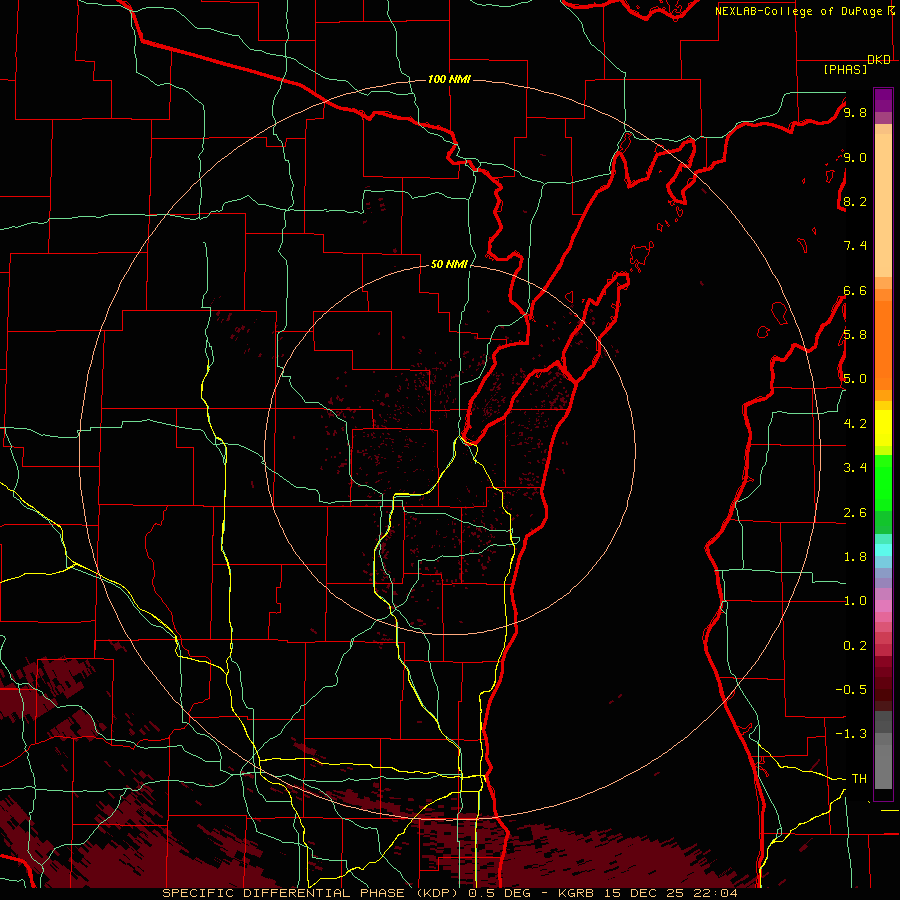Click the 1.8 value on the scale
The height and width of the screenshot is (900, 900).
855,557
